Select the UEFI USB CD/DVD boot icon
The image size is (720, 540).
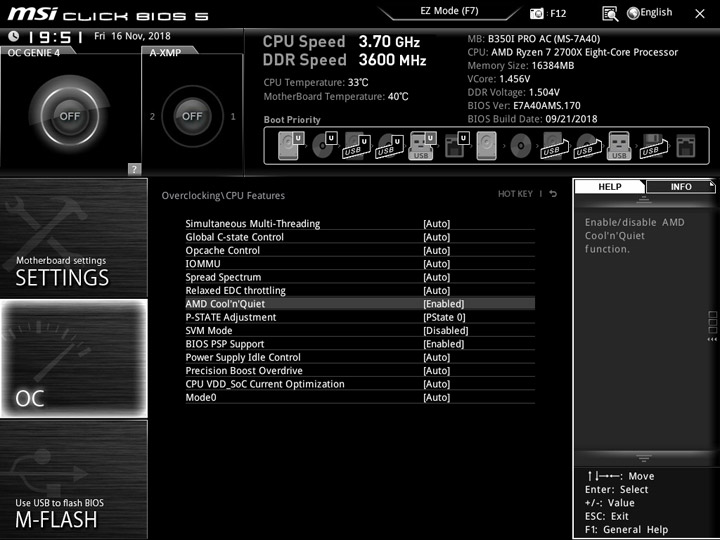click(390, 146)
